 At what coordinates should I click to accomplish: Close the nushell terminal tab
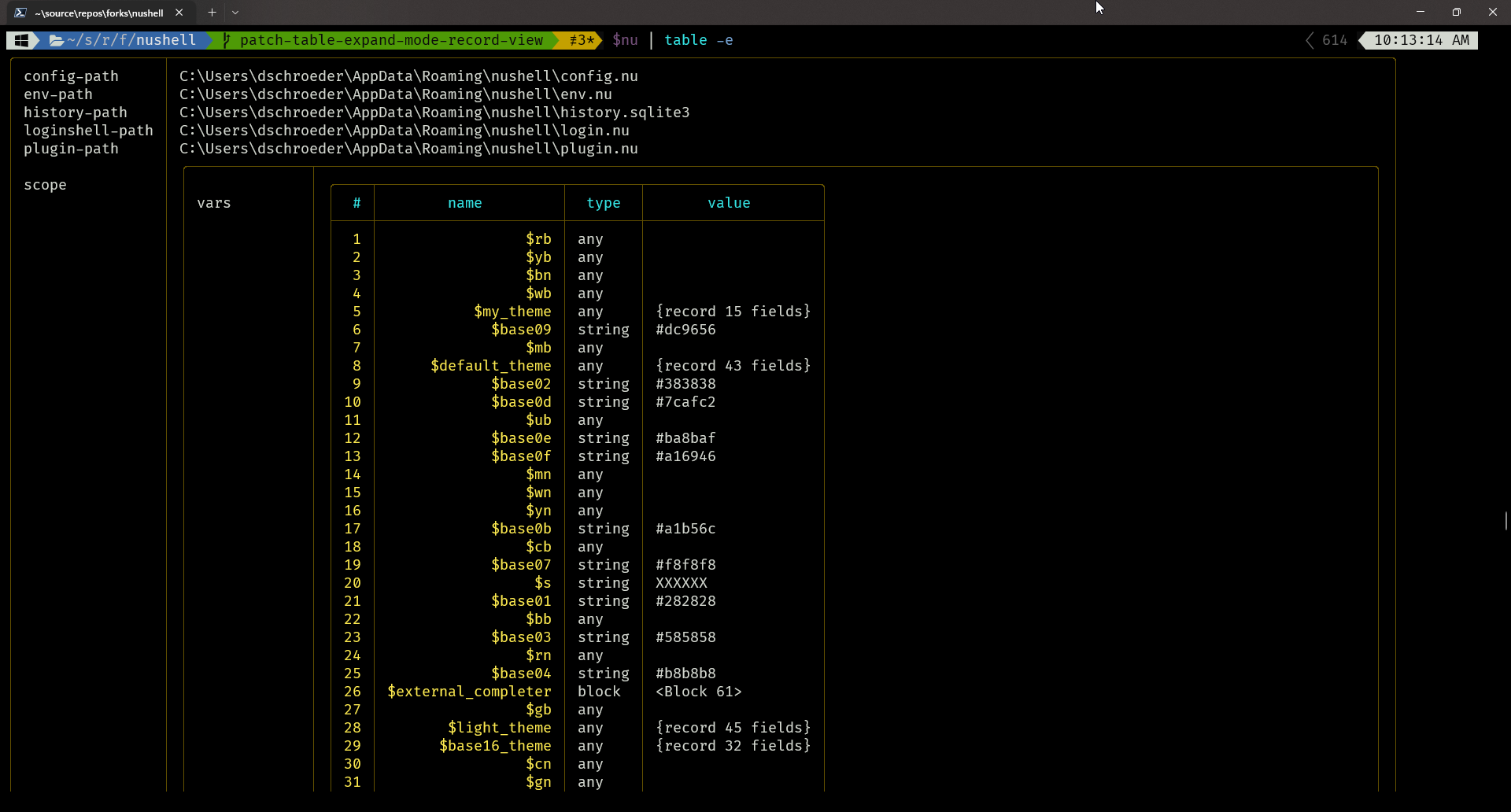[179, 13]
